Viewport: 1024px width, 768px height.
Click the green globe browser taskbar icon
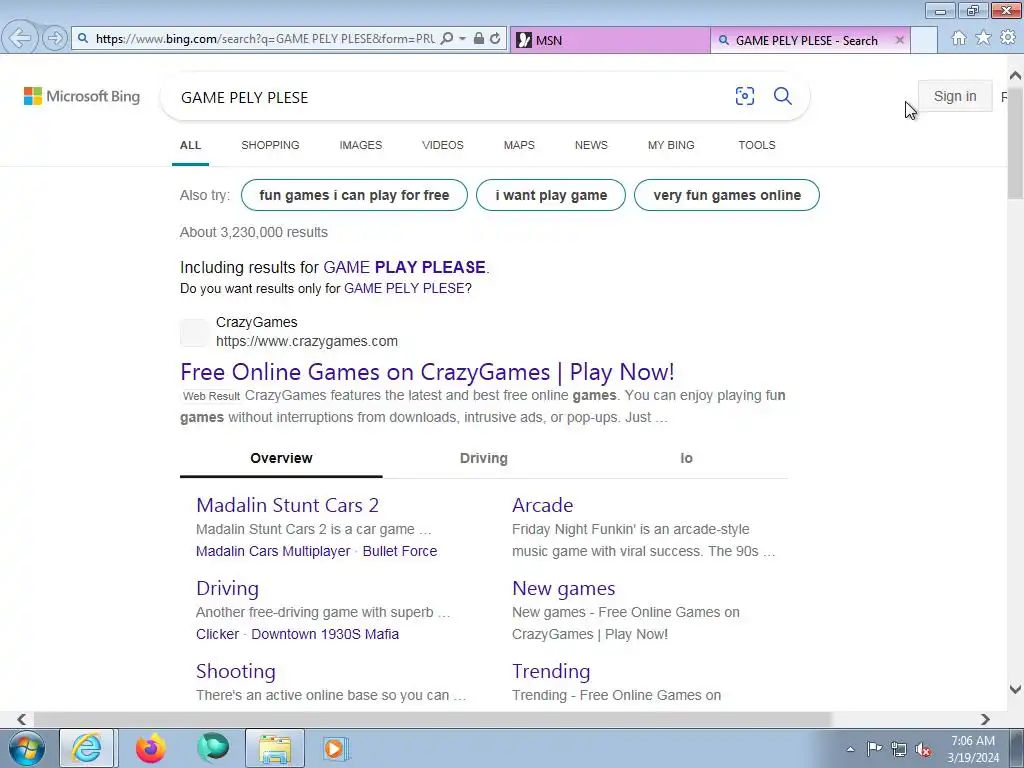click(213, 748)
